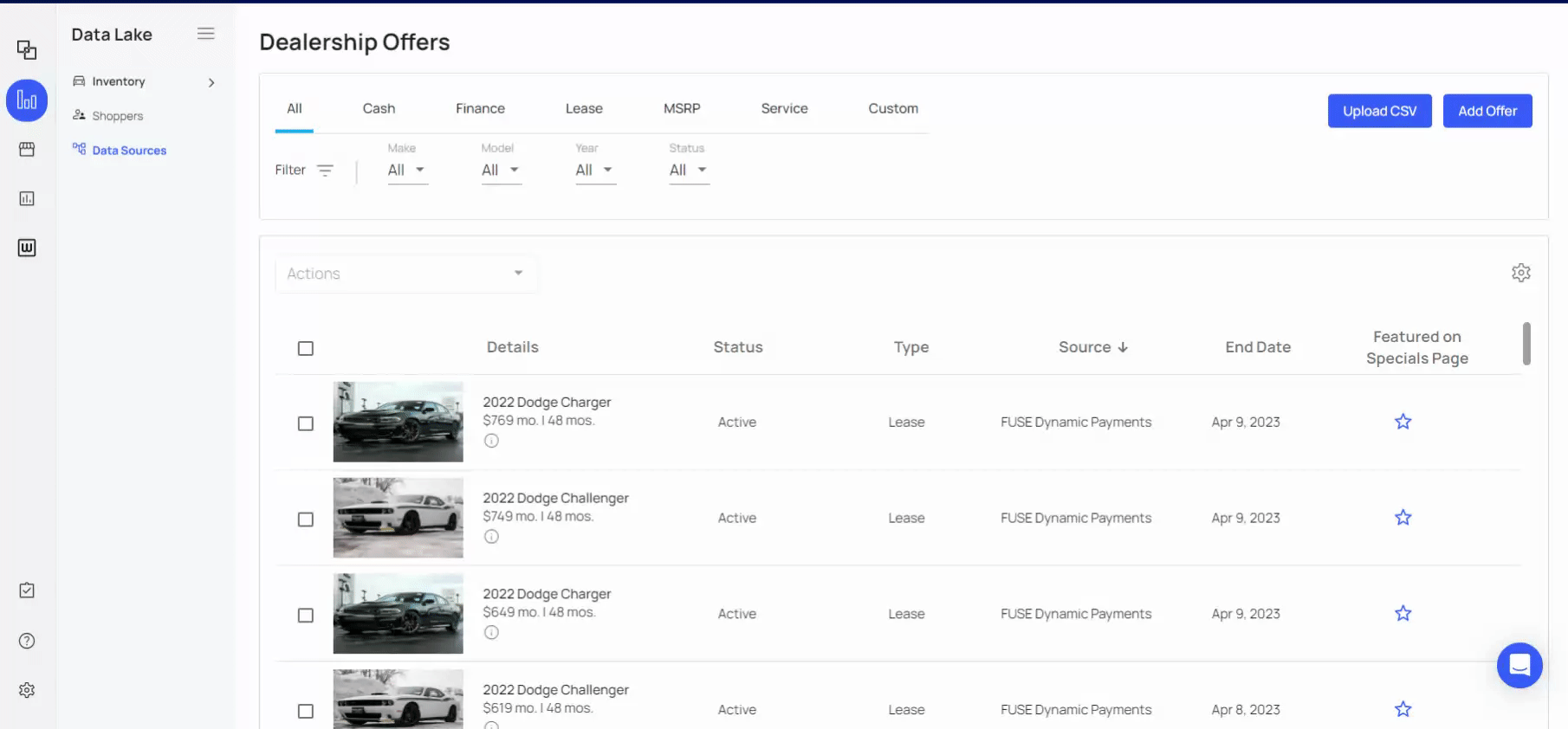Switch to the Finance tab

point(480,108)
